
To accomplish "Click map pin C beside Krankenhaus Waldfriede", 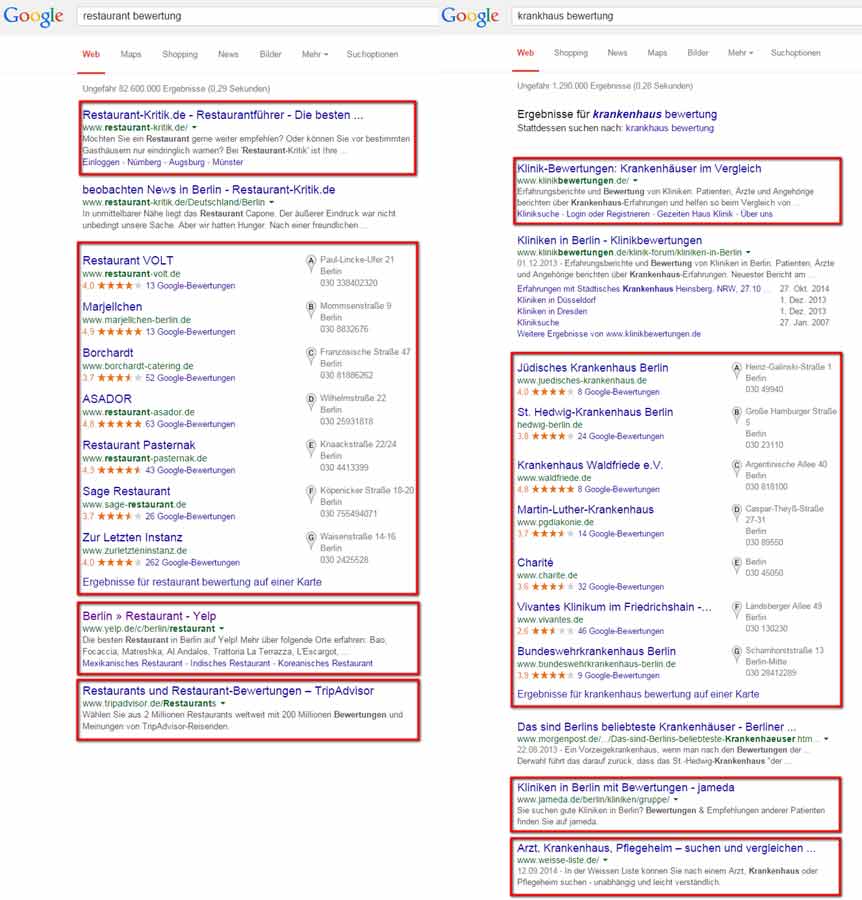I will (736, 468).
